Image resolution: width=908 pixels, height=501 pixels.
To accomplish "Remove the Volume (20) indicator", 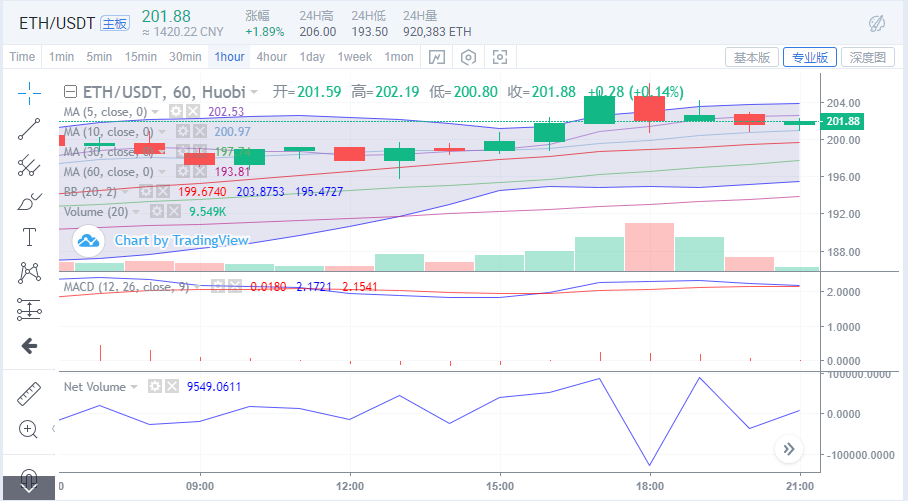I will (x=174, y=211).
